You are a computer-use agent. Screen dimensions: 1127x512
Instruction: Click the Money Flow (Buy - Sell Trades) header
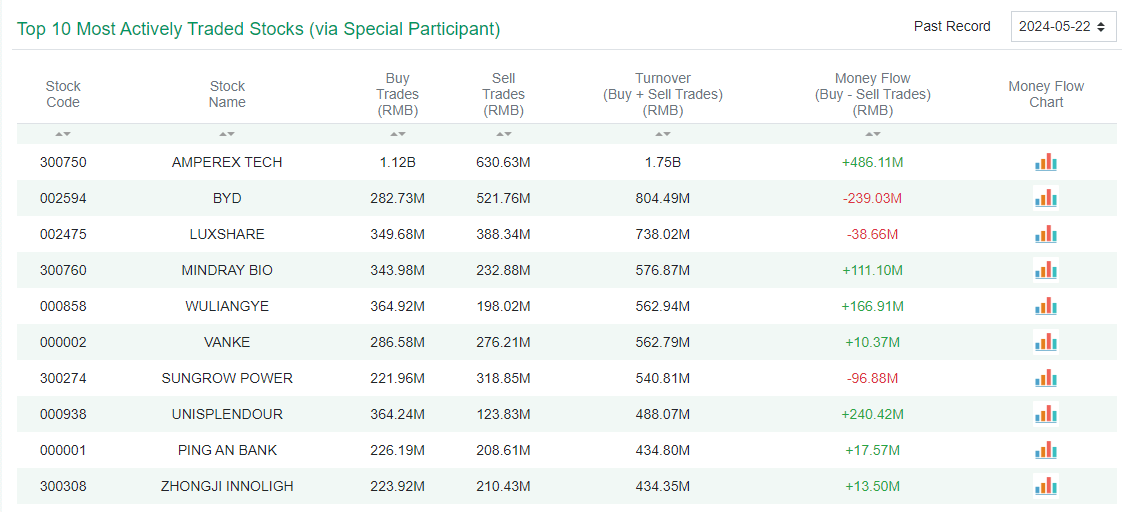[x=873, y=94]
